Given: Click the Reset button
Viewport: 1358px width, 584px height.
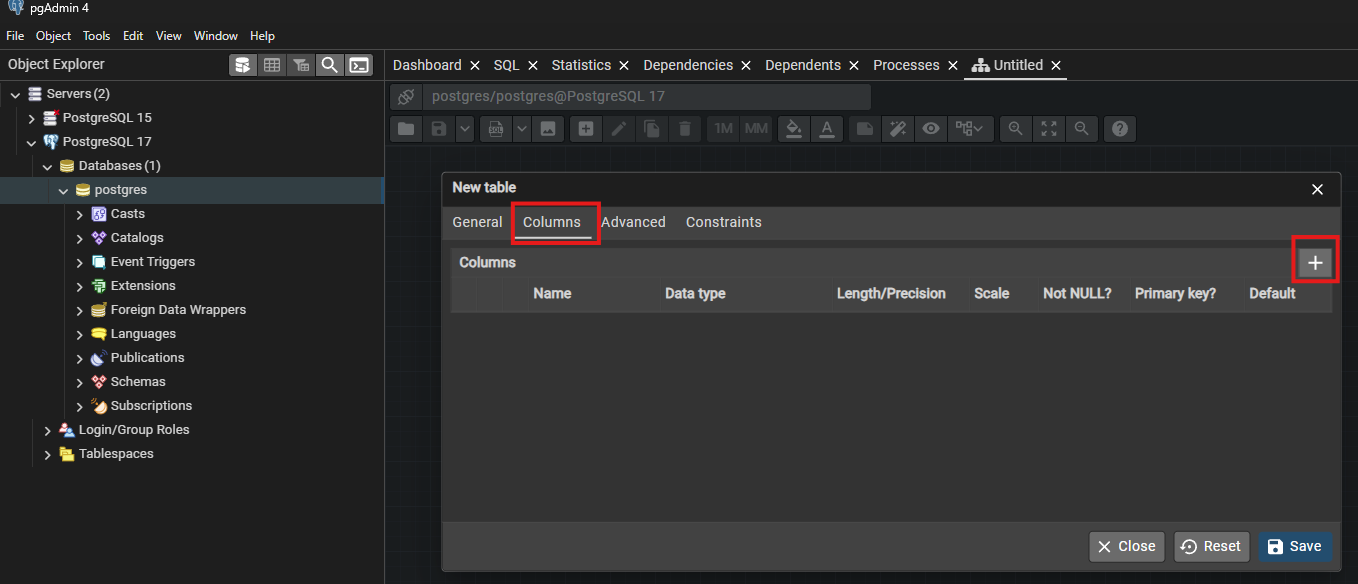Looking at the screenshot, I should click(1212, 546).
